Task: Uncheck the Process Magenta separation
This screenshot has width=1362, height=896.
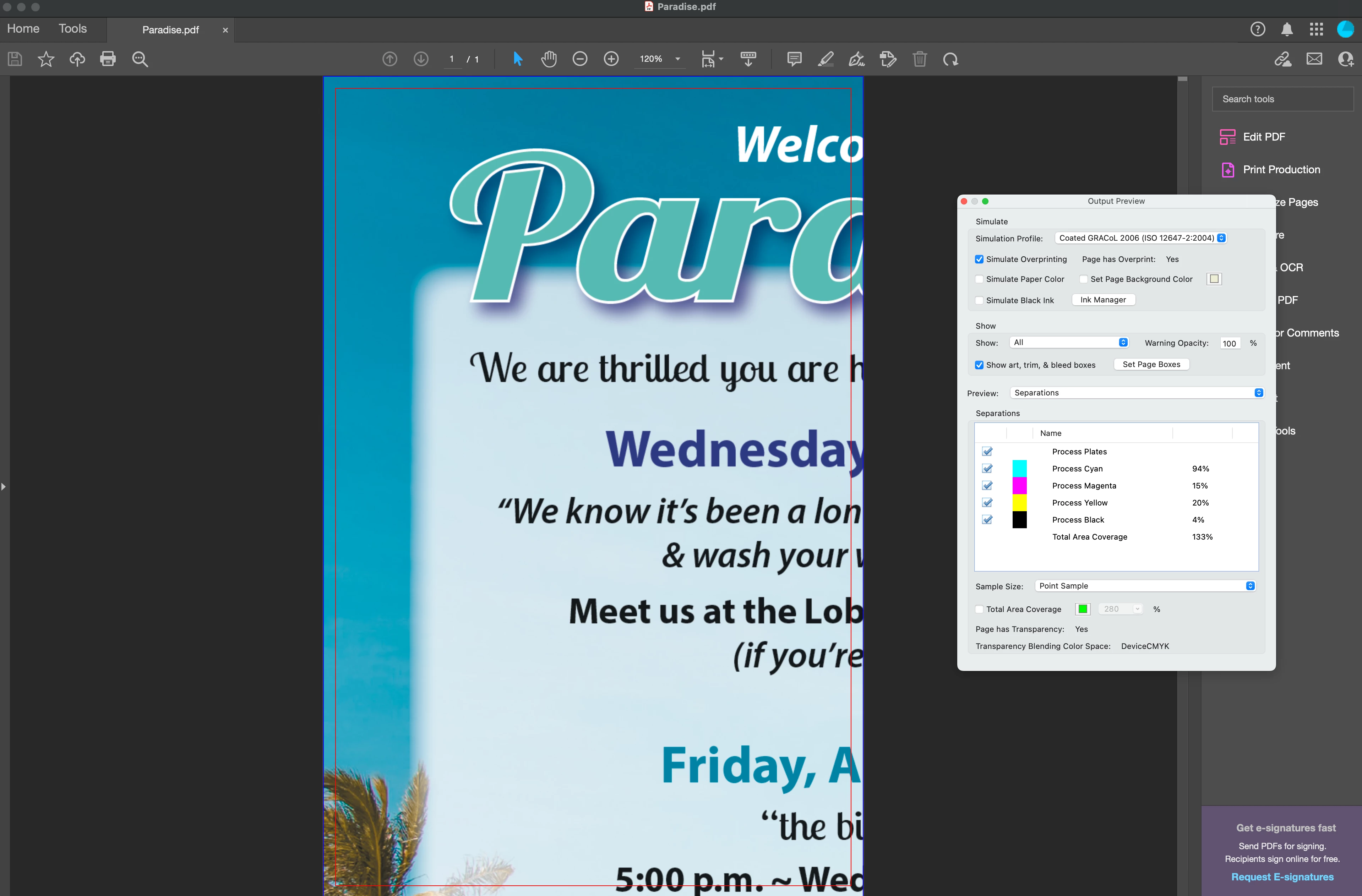Action: 987,486
